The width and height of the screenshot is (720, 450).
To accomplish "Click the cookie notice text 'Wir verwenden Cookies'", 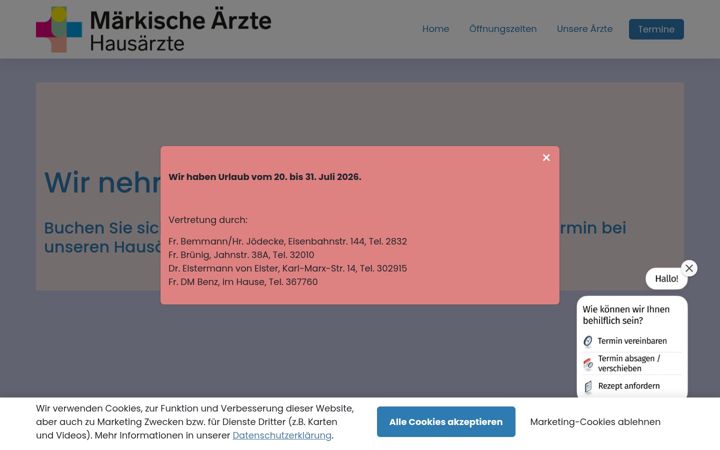I will tap(195, 422).
